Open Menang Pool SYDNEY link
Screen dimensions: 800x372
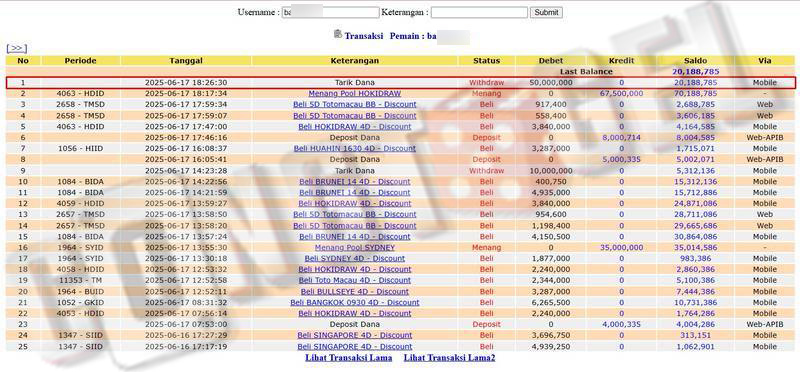pos(355,247)
